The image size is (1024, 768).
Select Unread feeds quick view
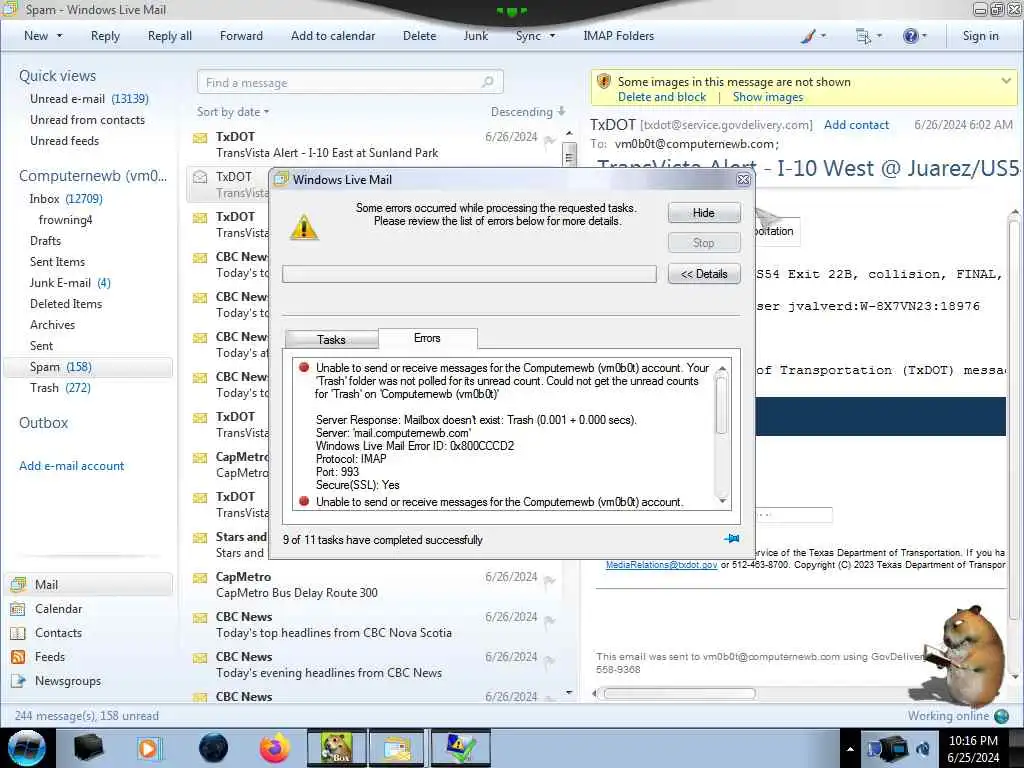coord(64,140)
